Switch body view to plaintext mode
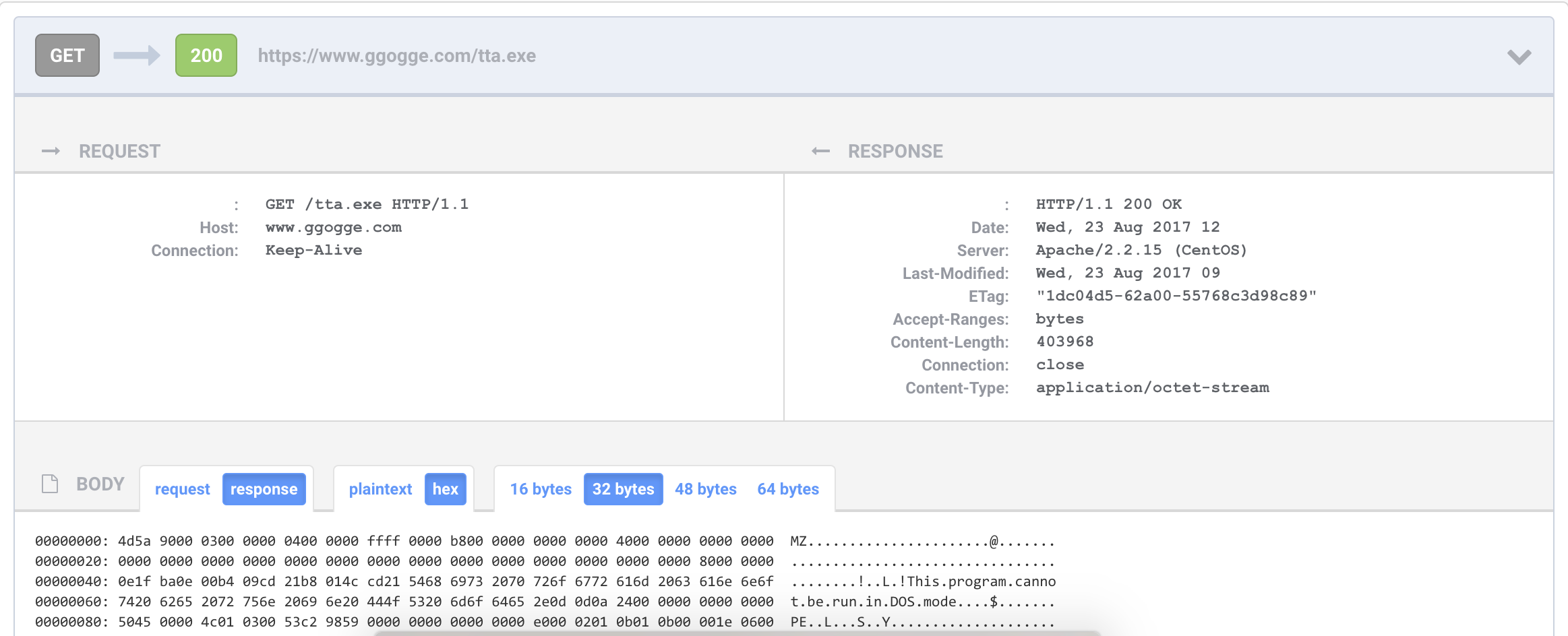This screenshot has height=636, width=1568. (380, 489)
